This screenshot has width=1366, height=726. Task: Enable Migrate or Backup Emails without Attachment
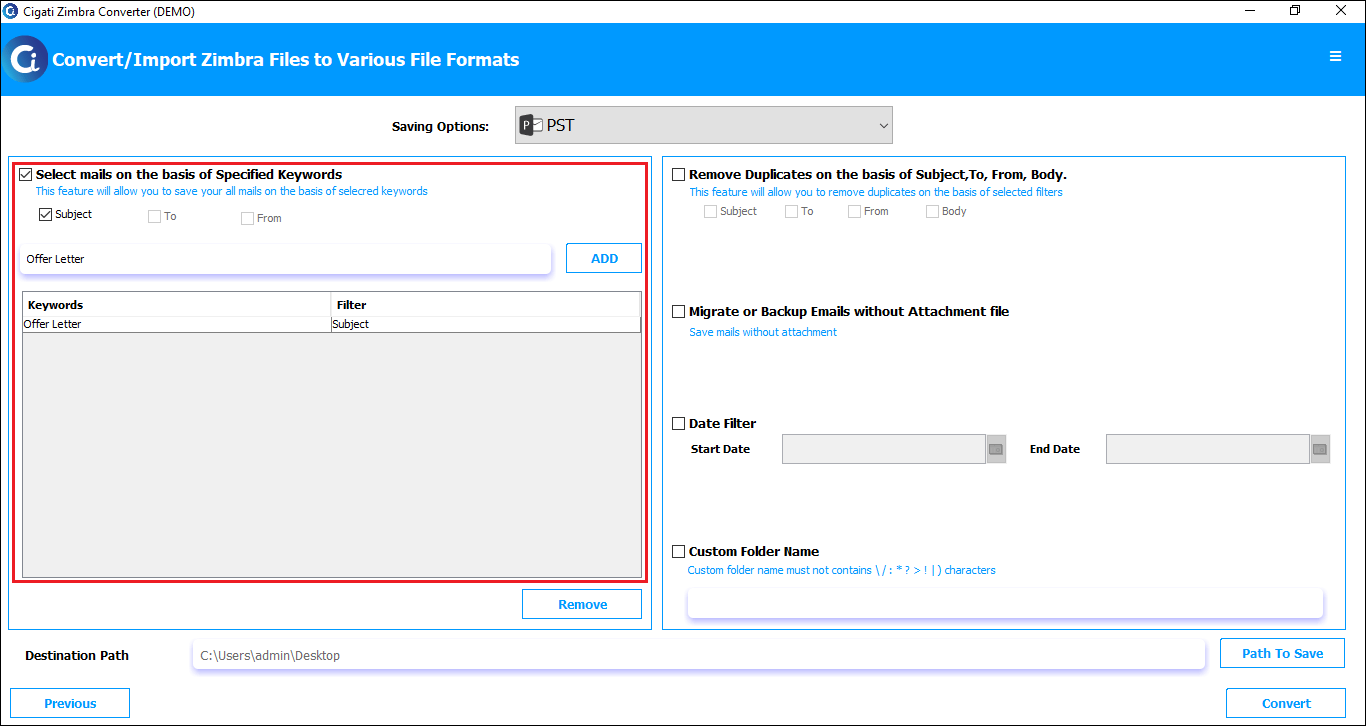click(x=679, y=312)
